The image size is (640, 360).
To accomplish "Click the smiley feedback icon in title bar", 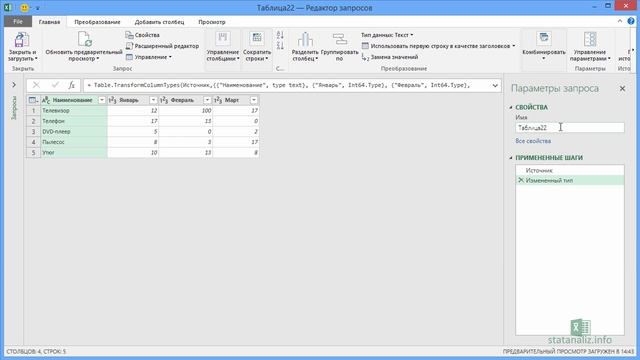I will click(x=24, y=8).
